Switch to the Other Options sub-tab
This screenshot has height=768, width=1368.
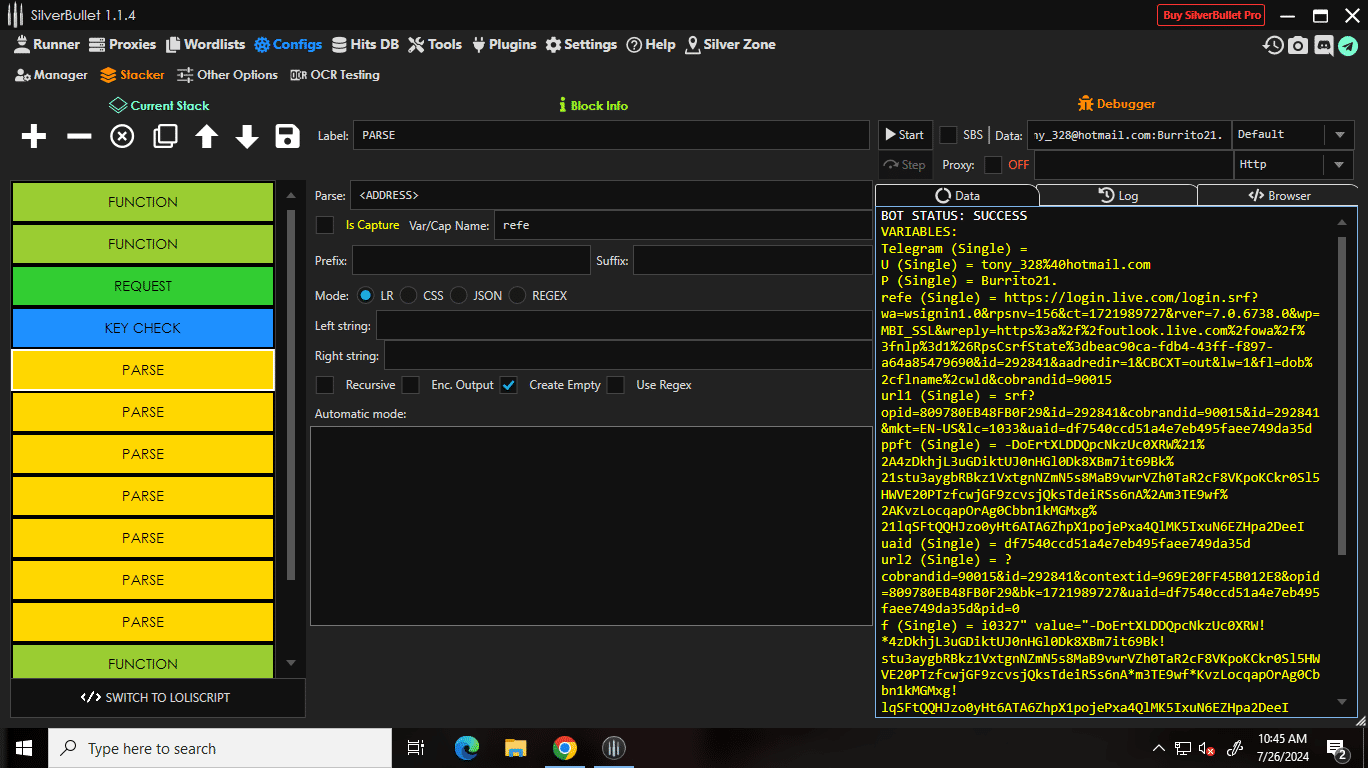pos(227,75)
